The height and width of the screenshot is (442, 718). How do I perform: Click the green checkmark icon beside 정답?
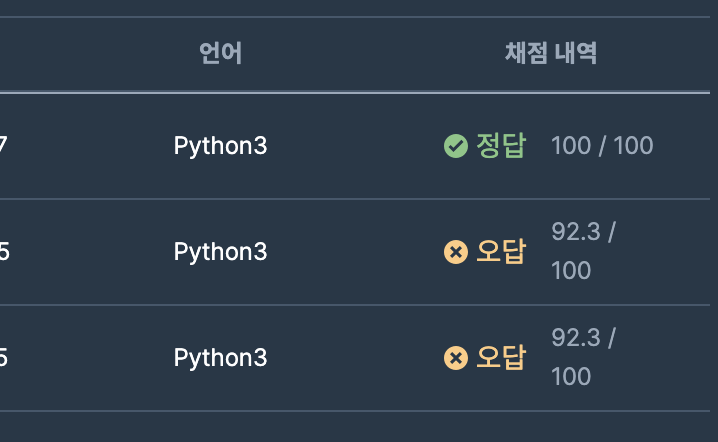(456, 146)
